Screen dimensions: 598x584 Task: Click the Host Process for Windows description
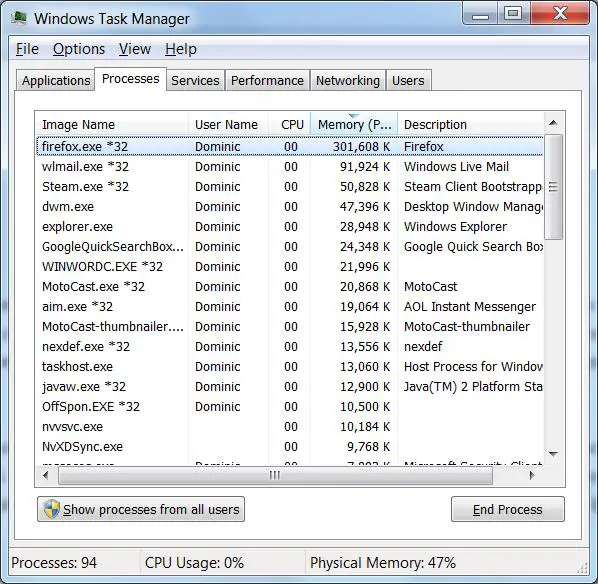[473, 367]
